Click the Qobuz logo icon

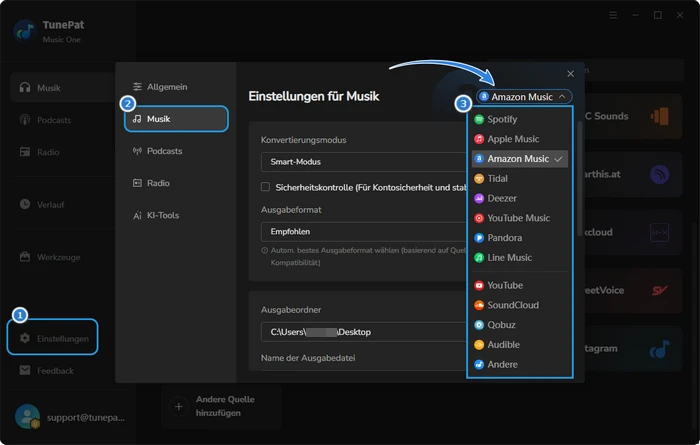(x=479, y=324)
